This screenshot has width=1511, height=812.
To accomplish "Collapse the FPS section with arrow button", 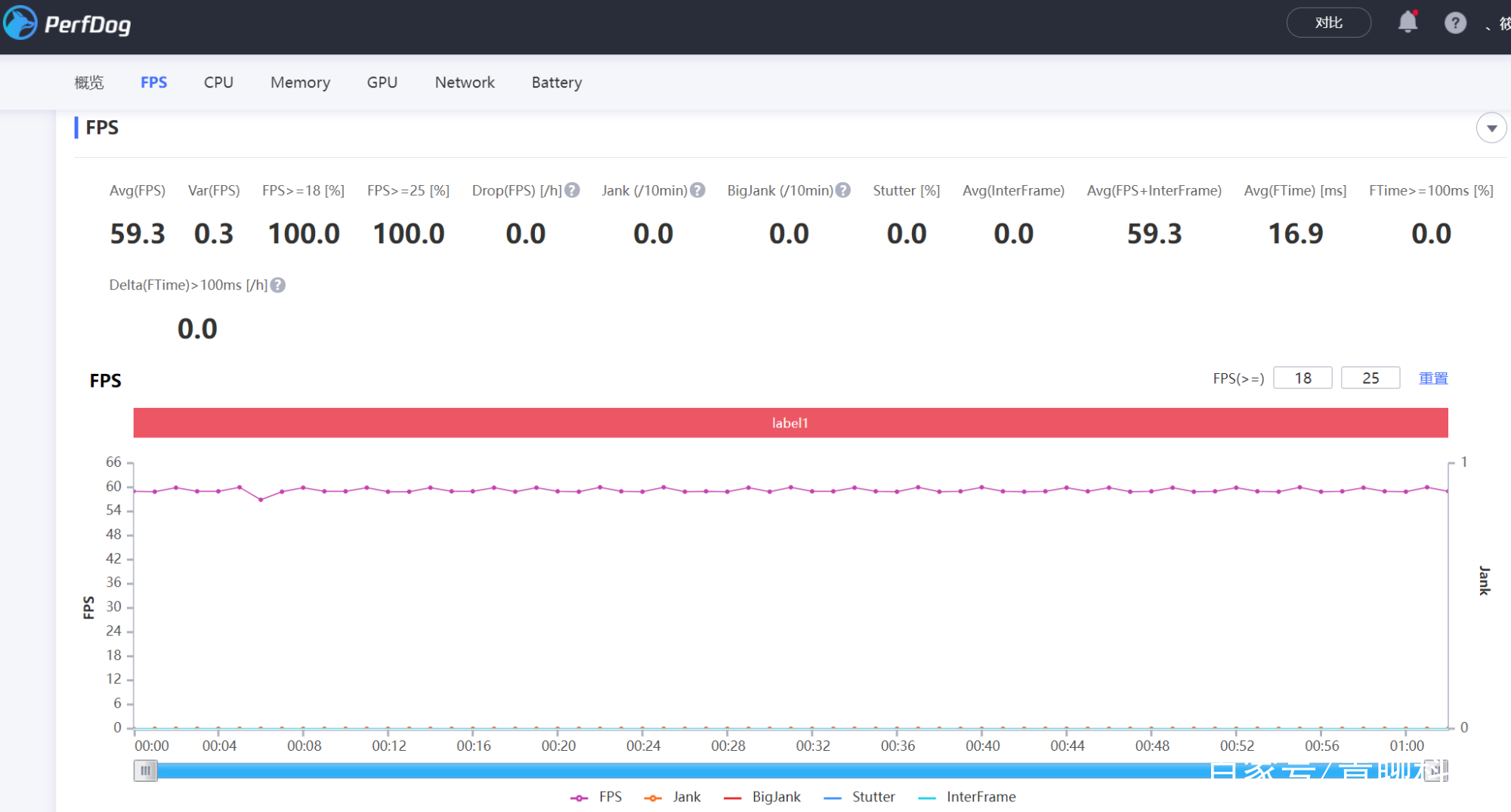I will (x=1491, y=128).
